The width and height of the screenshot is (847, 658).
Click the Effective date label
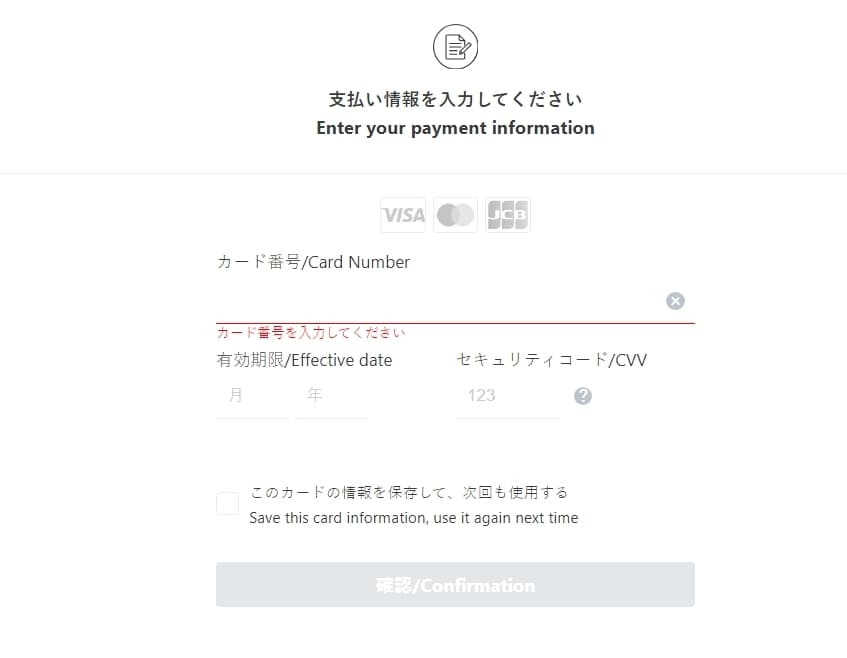pos(304,360)
